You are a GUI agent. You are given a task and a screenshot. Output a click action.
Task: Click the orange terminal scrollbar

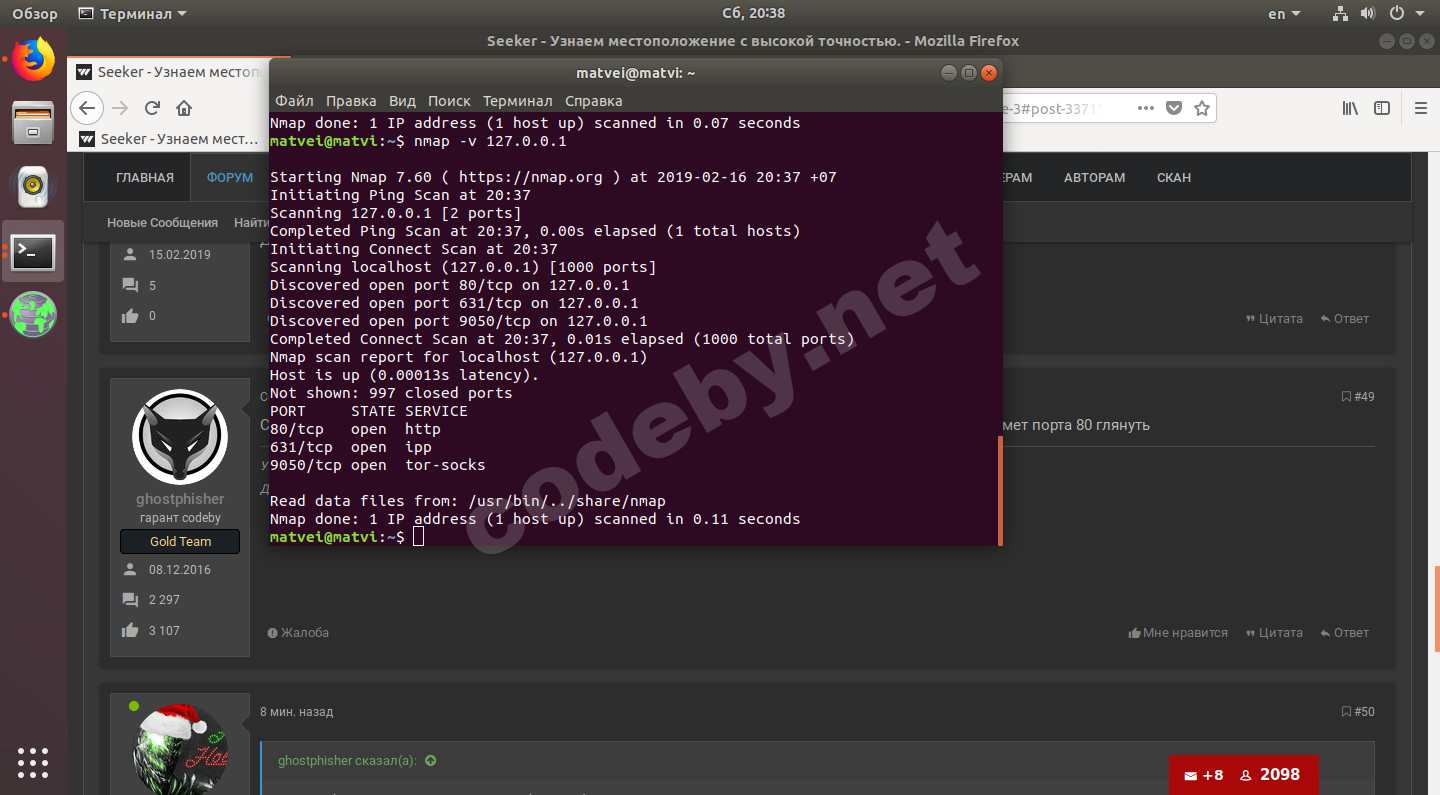tap(1000, 490)
